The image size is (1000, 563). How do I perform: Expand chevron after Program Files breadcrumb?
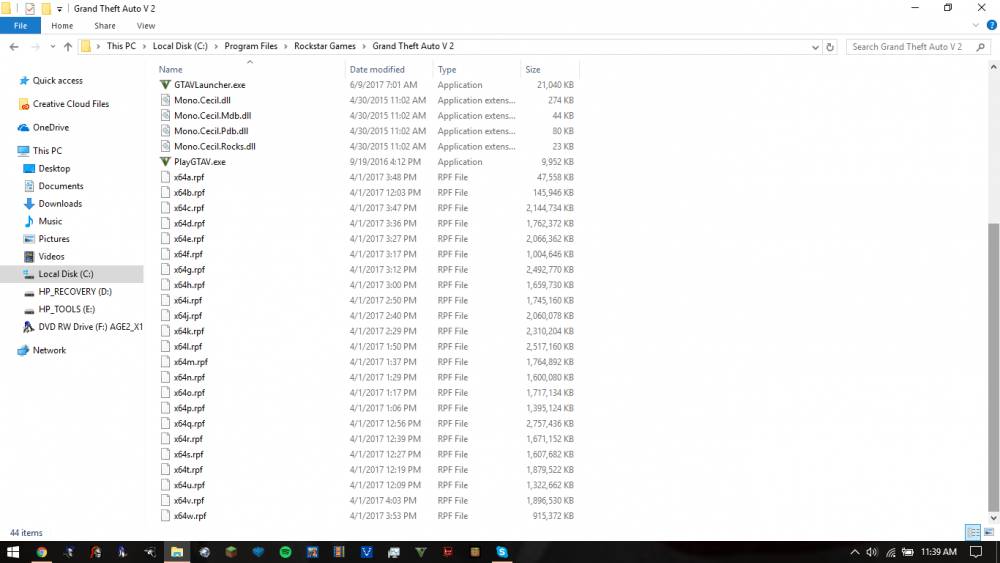(x=286, y=47)
